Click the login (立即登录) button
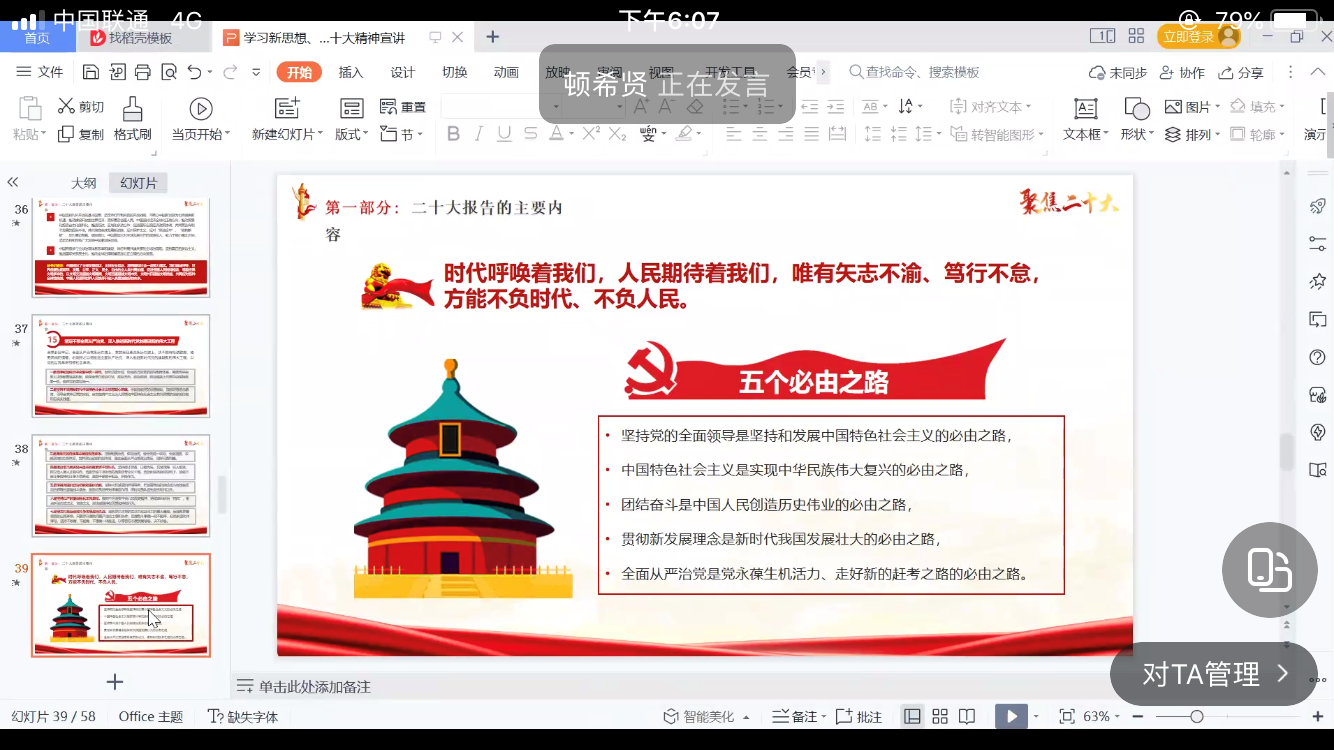The width and height of the screenshot is (1334, 750). (x=1197, y=37)
